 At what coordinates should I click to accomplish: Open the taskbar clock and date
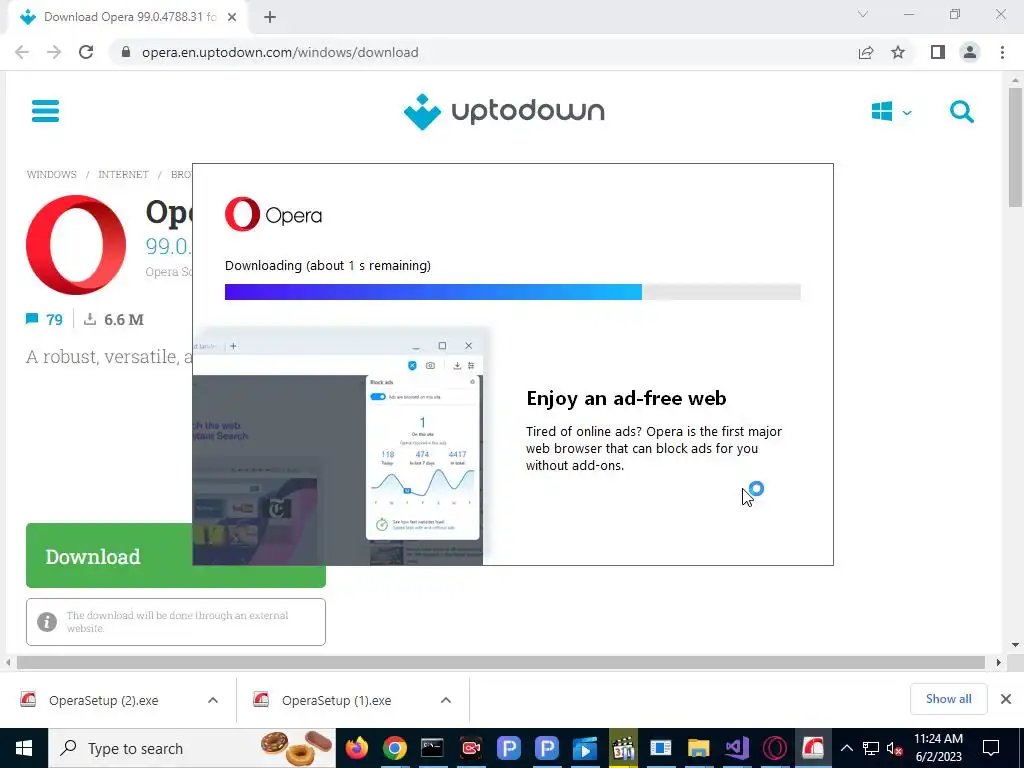(938, 748)
